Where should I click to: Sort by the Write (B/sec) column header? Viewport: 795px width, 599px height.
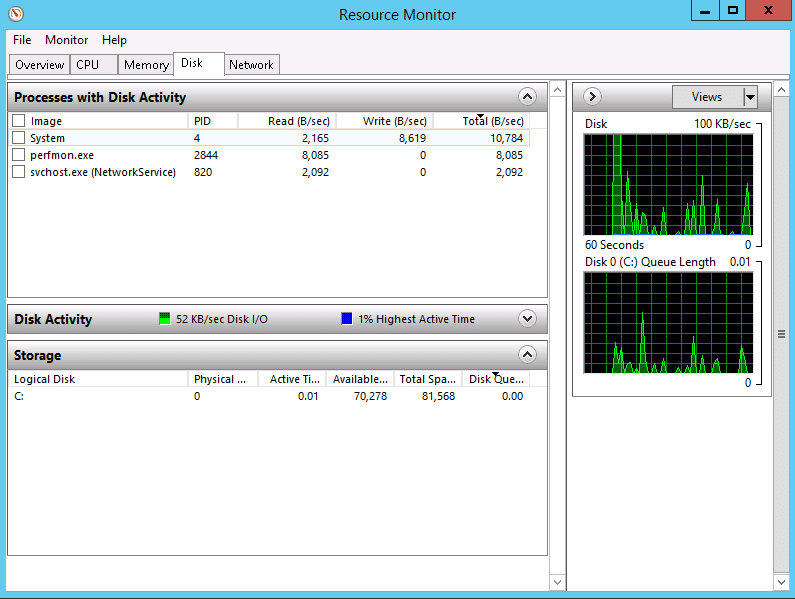click(385, 121)
